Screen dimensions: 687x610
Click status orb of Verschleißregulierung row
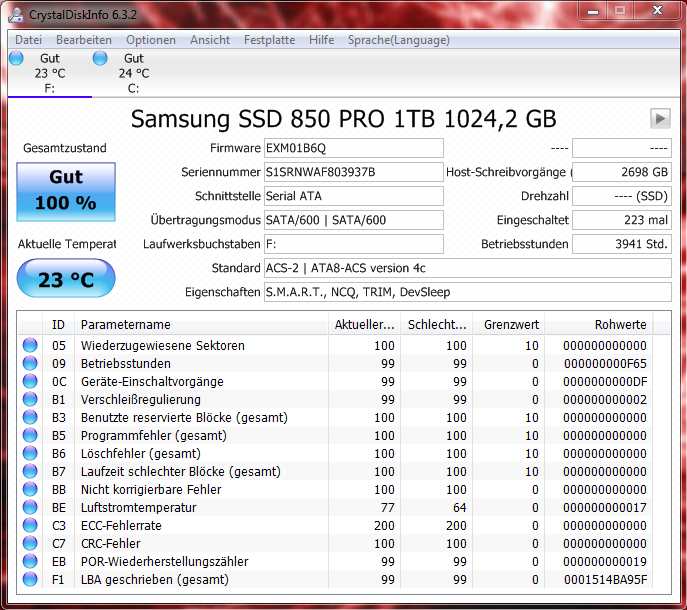click(30, 399)
